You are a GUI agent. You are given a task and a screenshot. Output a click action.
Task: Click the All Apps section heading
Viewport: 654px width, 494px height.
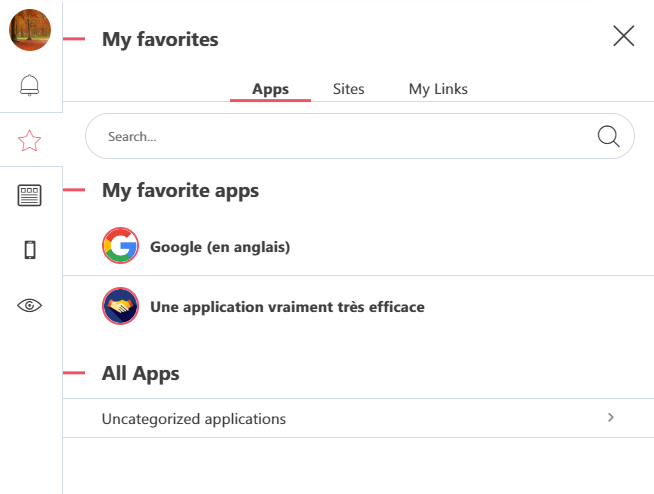pos(141,373)
